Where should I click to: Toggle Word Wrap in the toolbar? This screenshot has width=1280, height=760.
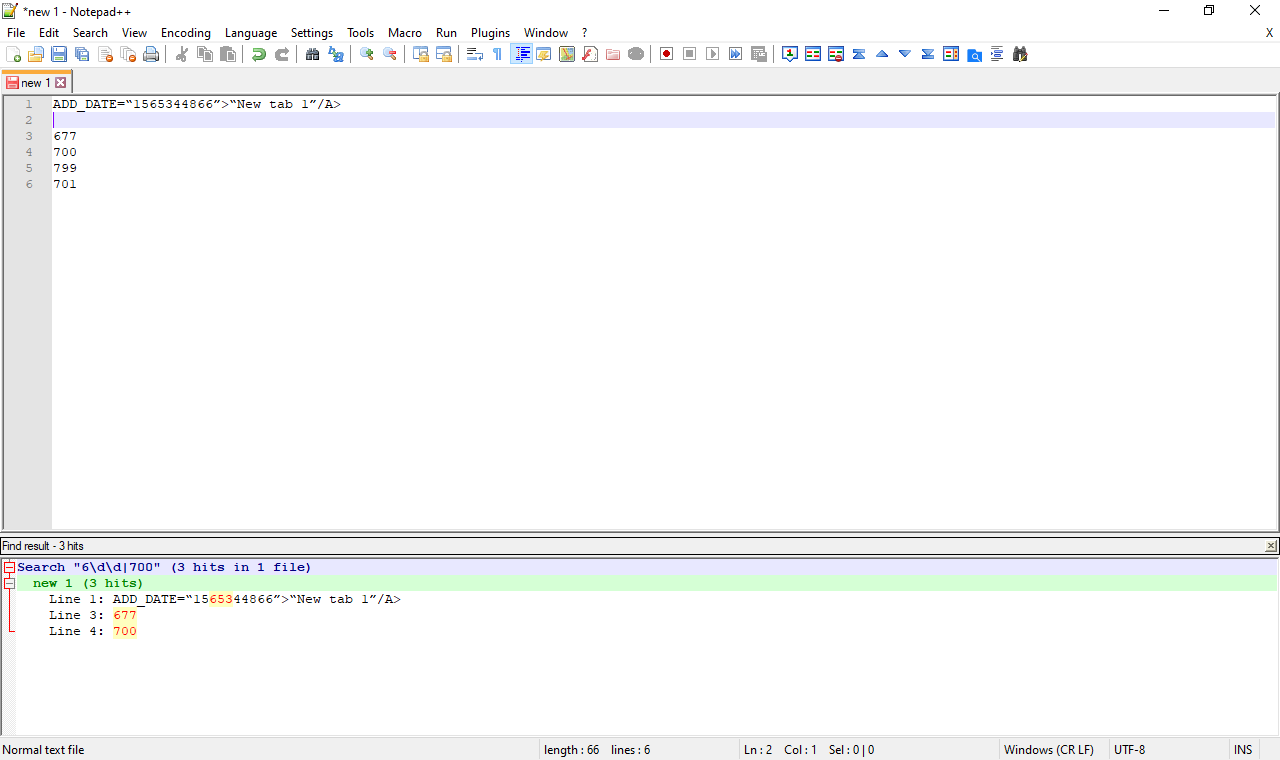(x=475, y=54)
